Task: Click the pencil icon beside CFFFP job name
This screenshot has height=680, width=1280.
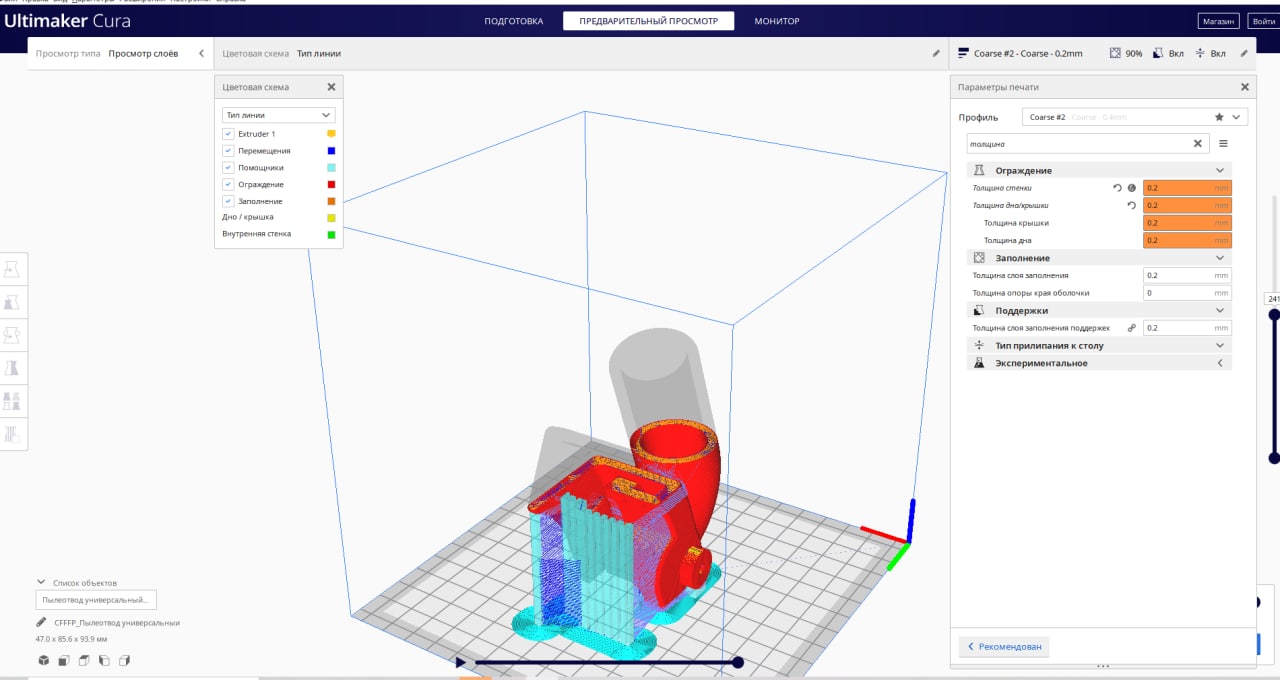Action: point(41,622)
